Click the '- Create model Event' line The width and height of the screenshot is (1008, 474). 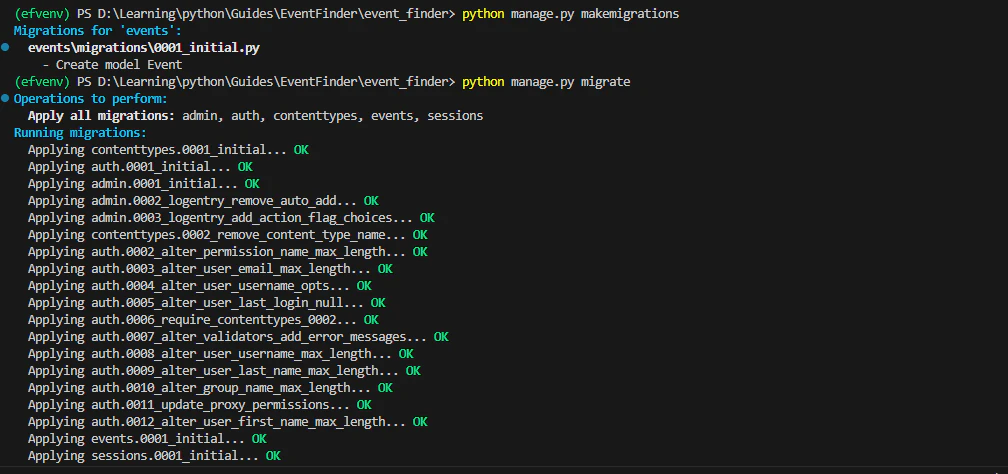(x=112, y=65)
